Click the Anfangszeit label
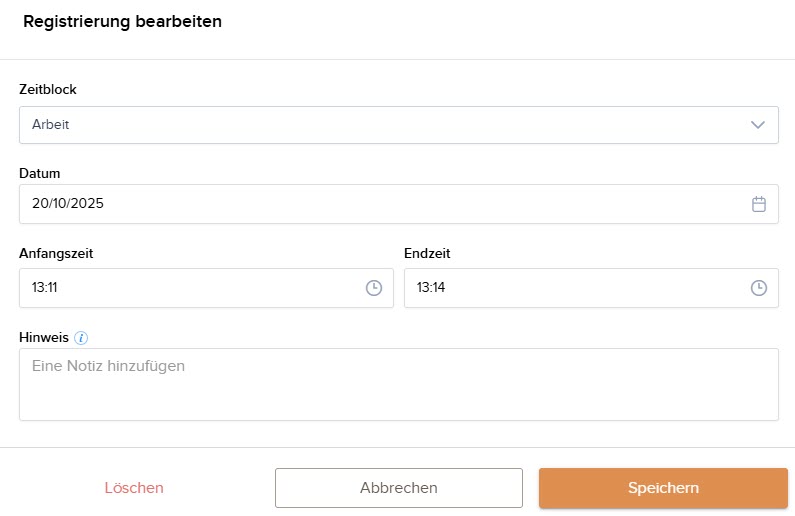The image size is (795, 516). click(56, 254)
